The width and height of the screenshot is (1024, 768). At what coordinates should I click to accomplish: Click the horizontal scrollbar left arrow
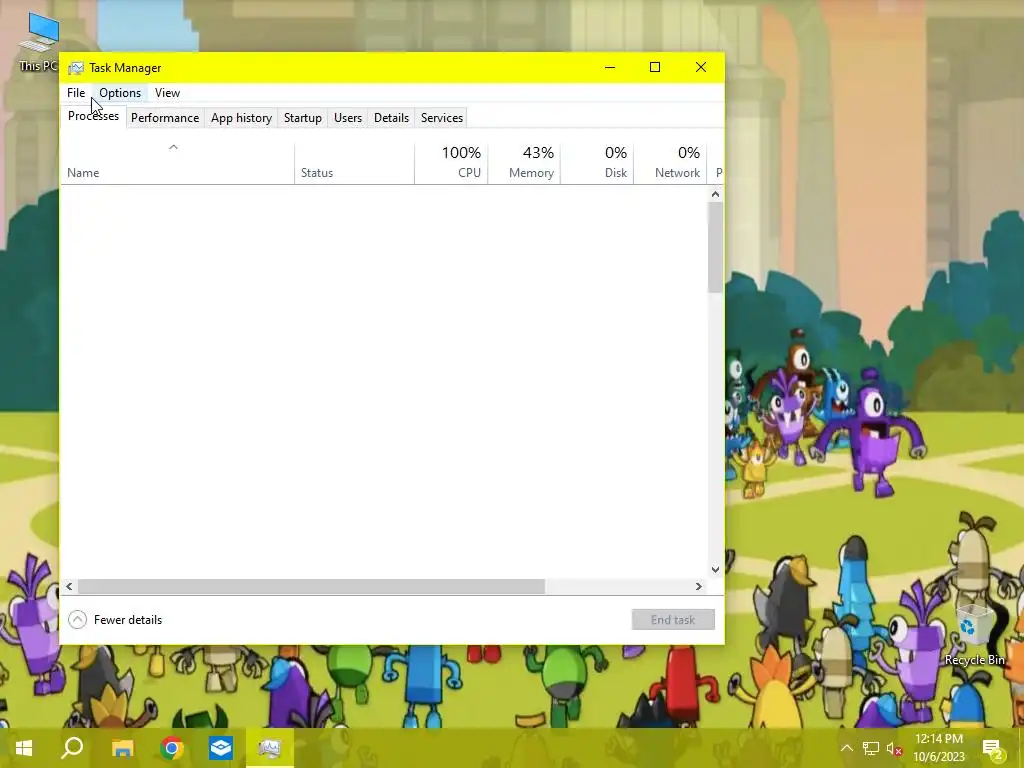point(69,586)
